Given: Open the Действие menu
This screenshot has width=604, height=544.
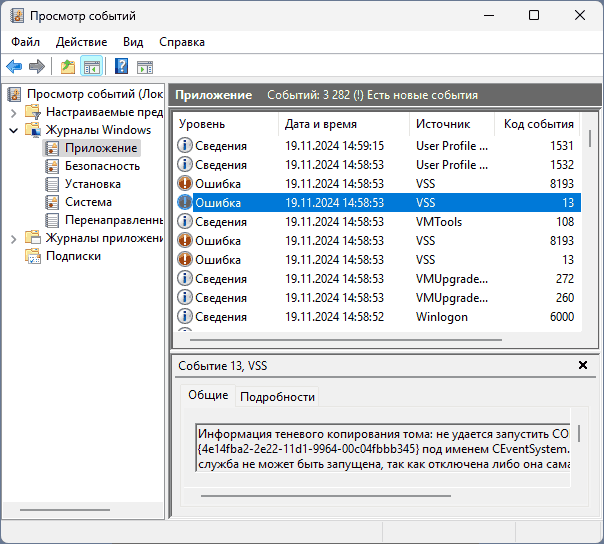Looking at the screenshot, I should point(81,42).
